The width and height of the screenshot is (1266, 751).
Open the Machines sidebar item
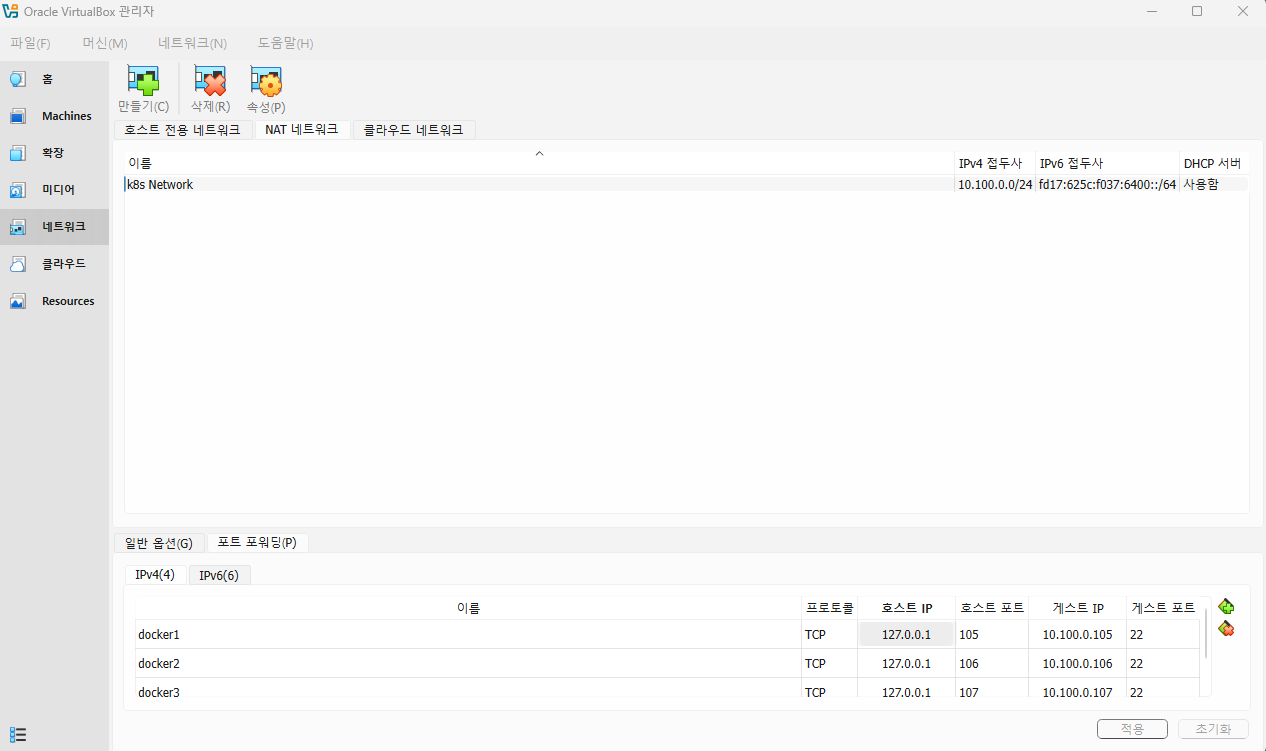pos(54,116)
